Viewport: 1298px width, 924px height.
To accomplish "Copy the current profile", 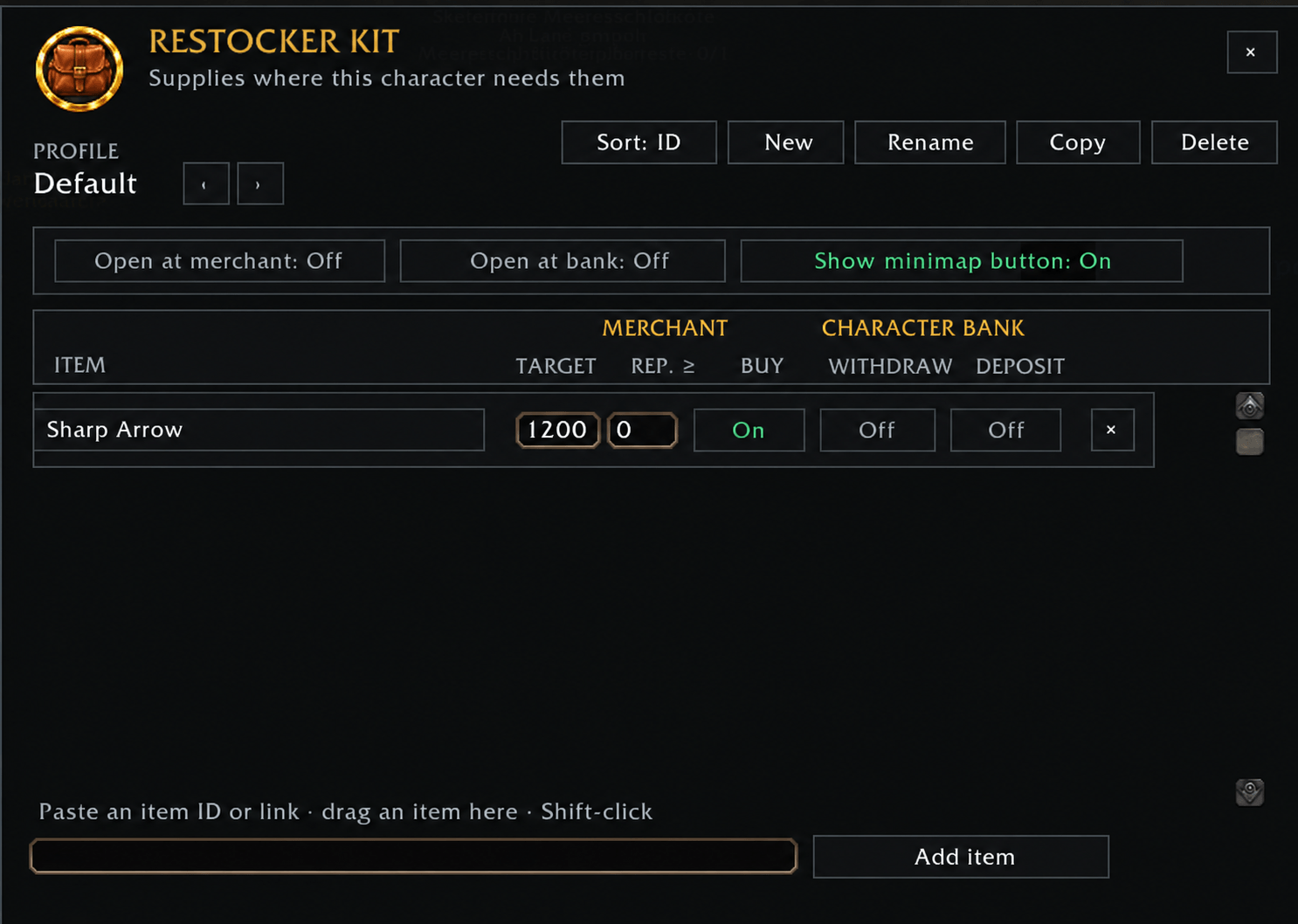I will pos(1078,142).
